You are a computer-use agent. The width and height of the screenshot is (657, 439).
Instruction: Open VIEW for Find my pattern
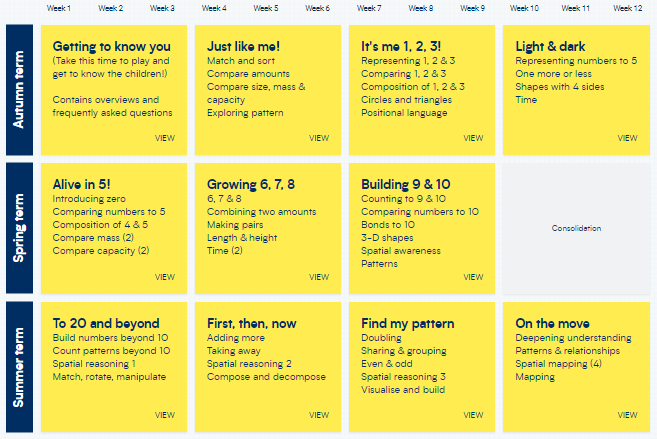[473, 415]
